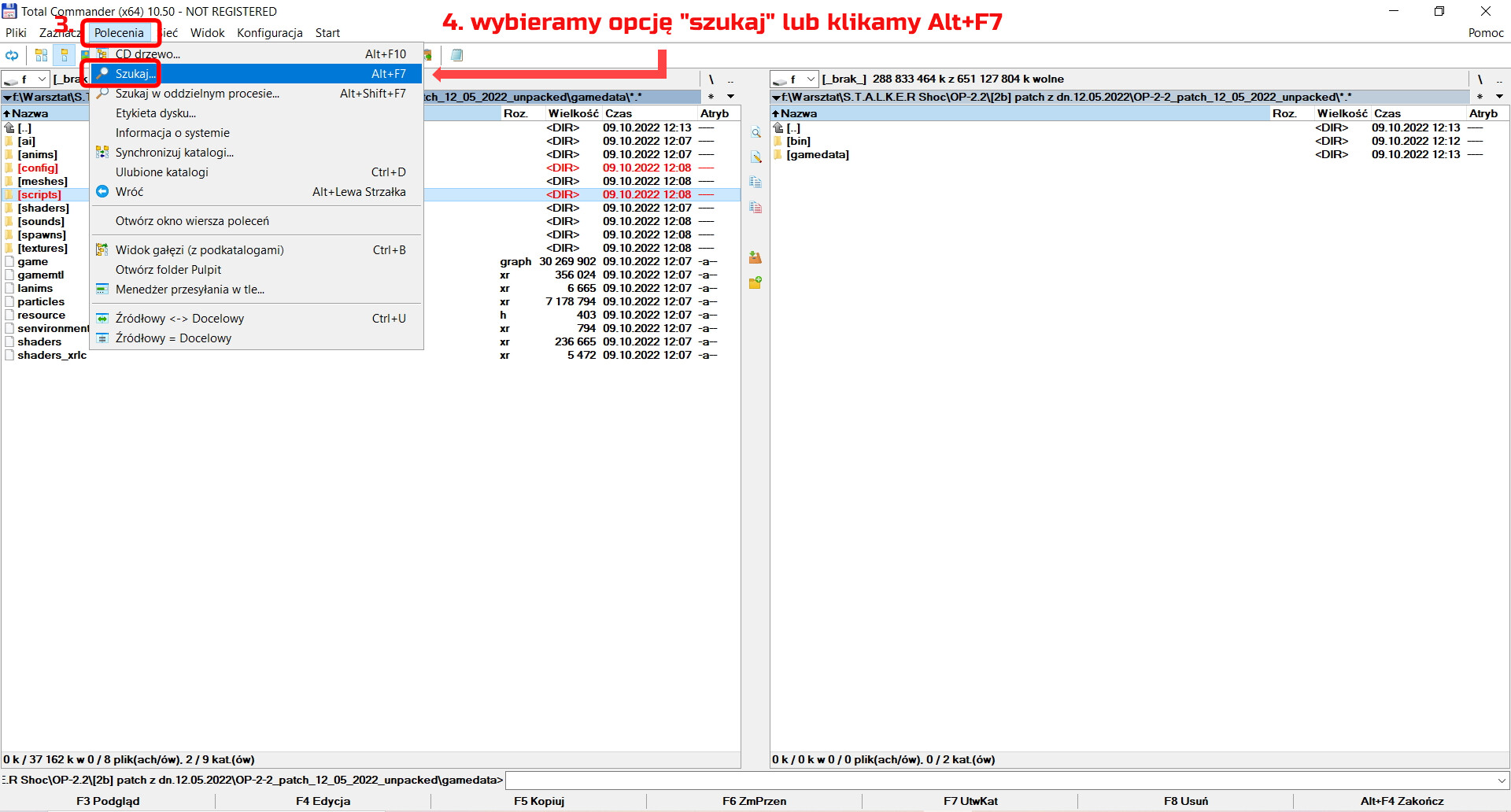Click the Edit (pencil) icon in middle bar

(x=755, y=157)
